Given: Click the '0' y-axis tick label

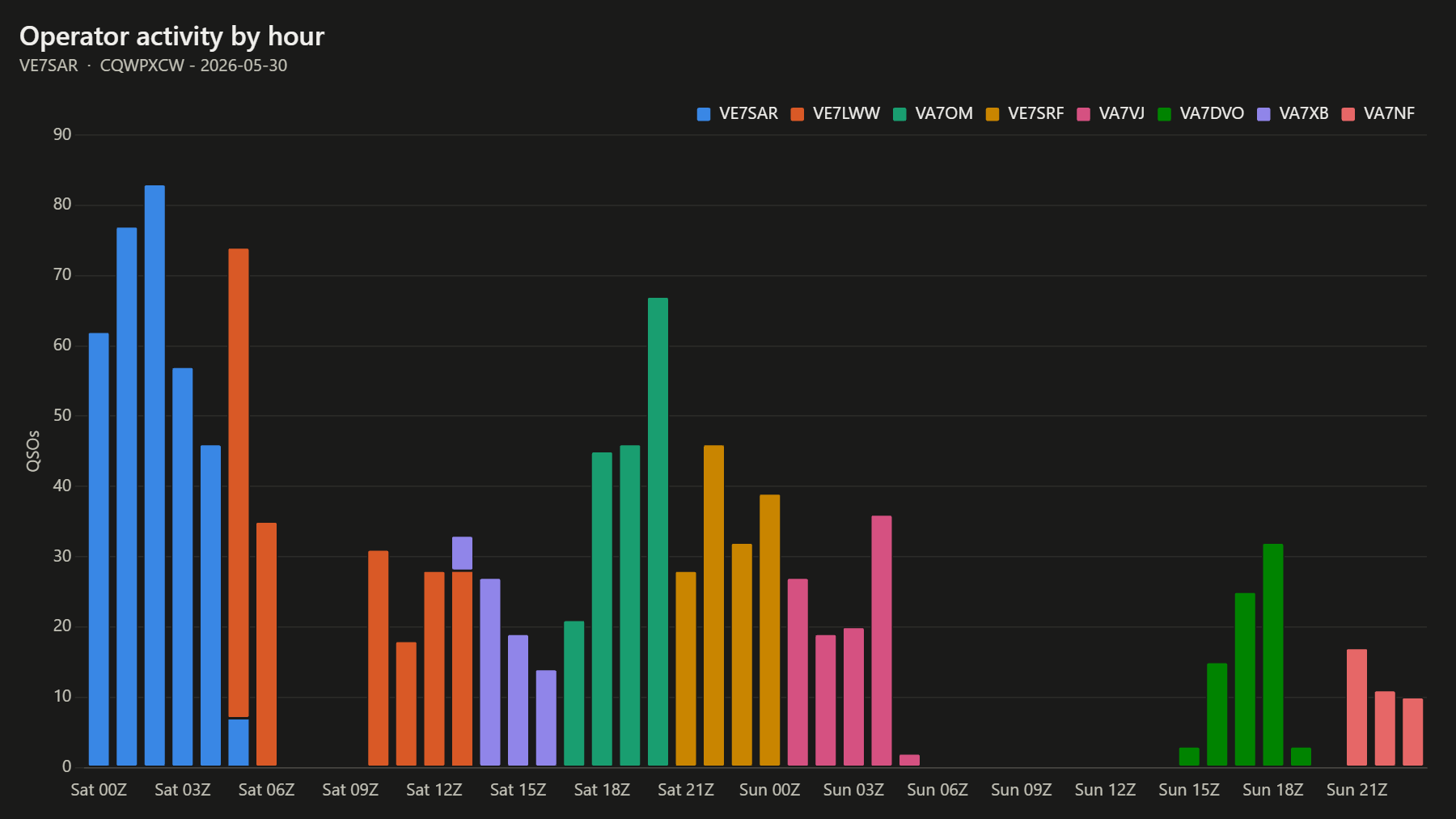Looking at the screenshot, I should (x=67, y=766).
